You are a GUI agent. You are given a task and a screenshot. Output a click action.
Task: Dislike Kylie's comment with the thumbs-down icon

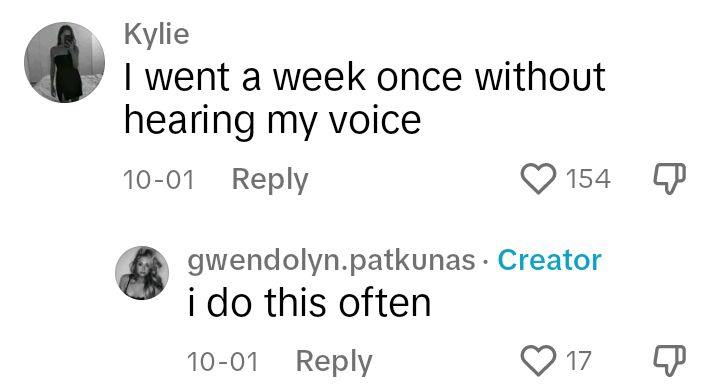tap(669, 179)
